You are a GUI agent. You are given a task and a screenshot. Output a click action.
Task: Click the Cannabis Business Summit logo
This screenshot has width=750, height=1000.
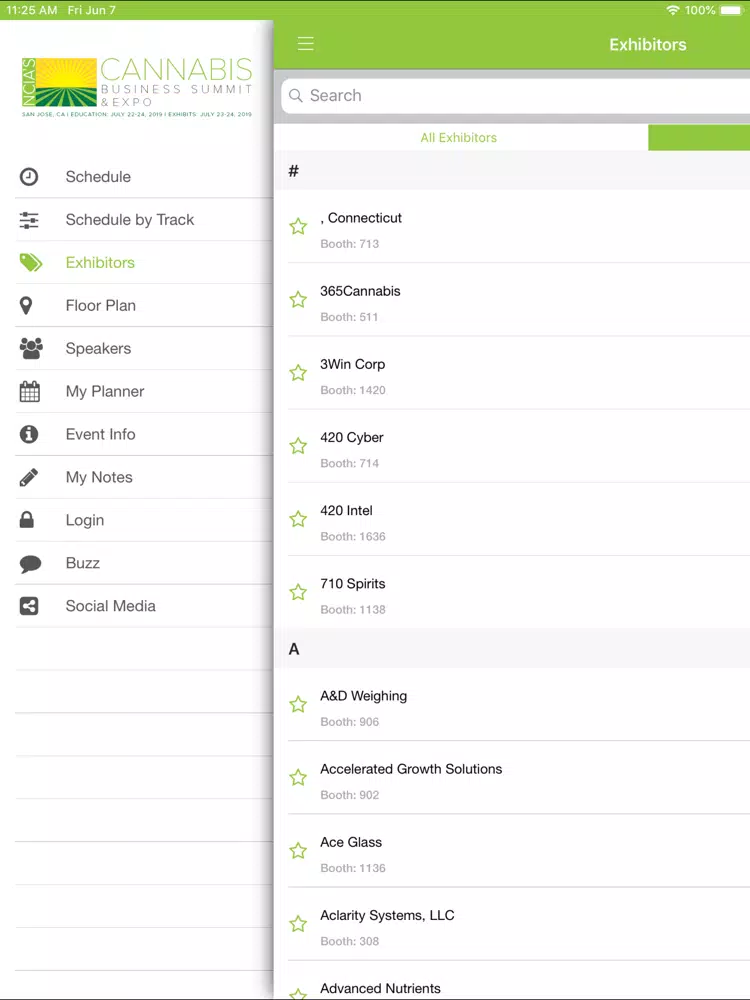(137, 87)
